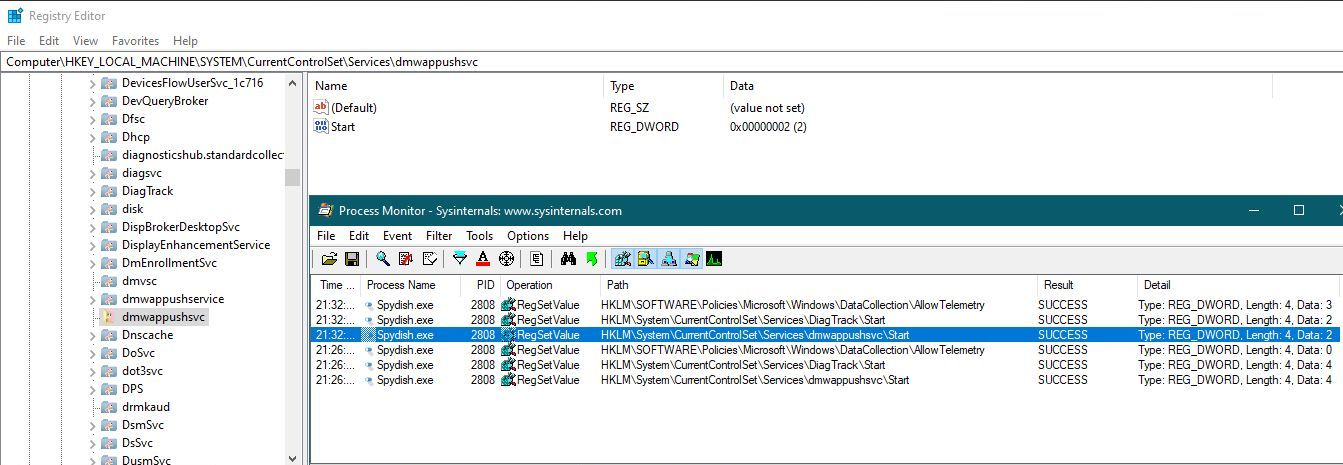Toggle Show Registry Activity button
Viewport: 1343px width, 465px height.
coord(623,259)
